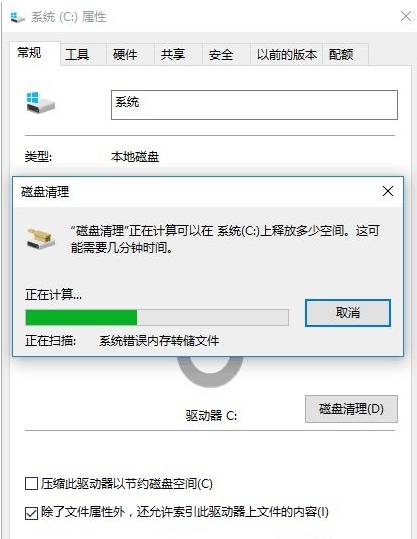Select the 共享 tab
Viewport: 417px width, 539px height.
[173, 54]
